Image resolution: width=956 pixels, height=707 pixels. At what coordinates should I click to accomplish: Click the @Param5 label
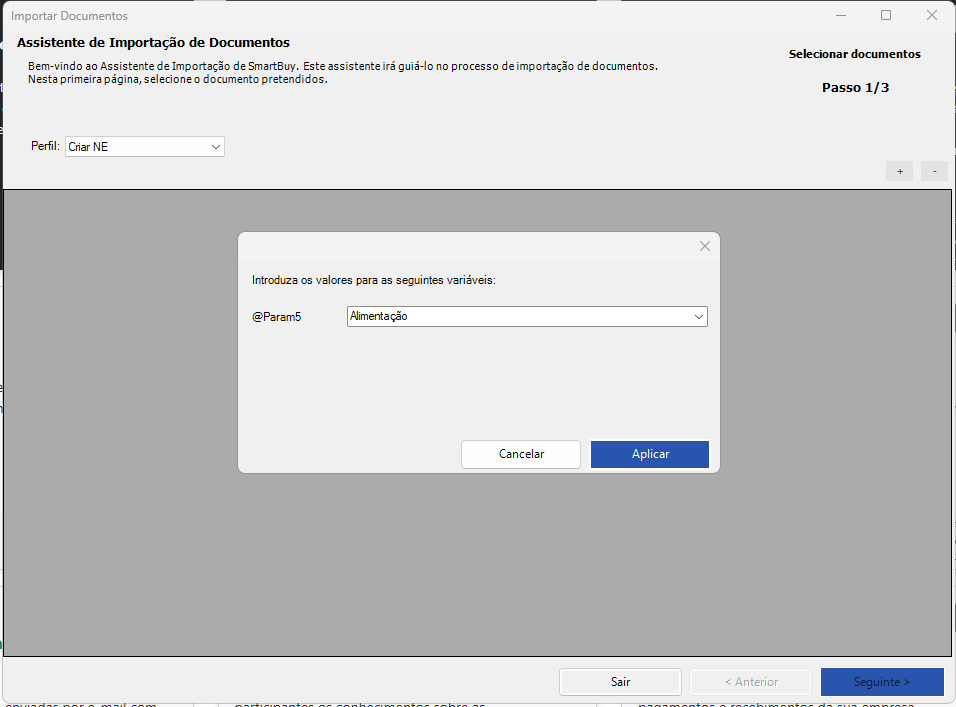pyautogui.click(x=277, y=317)
